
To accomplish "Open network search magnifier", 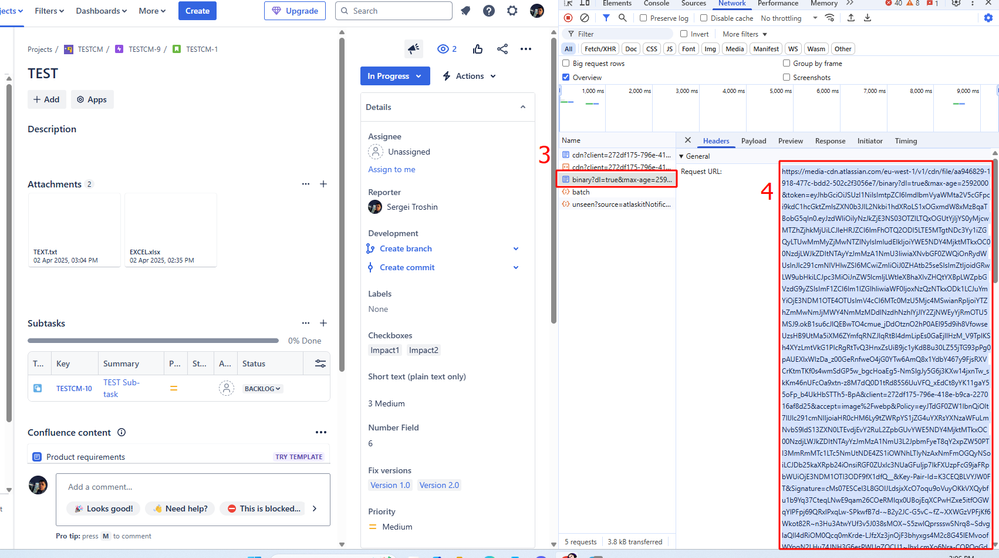I will pyautogui.click(x=622, y=18).
